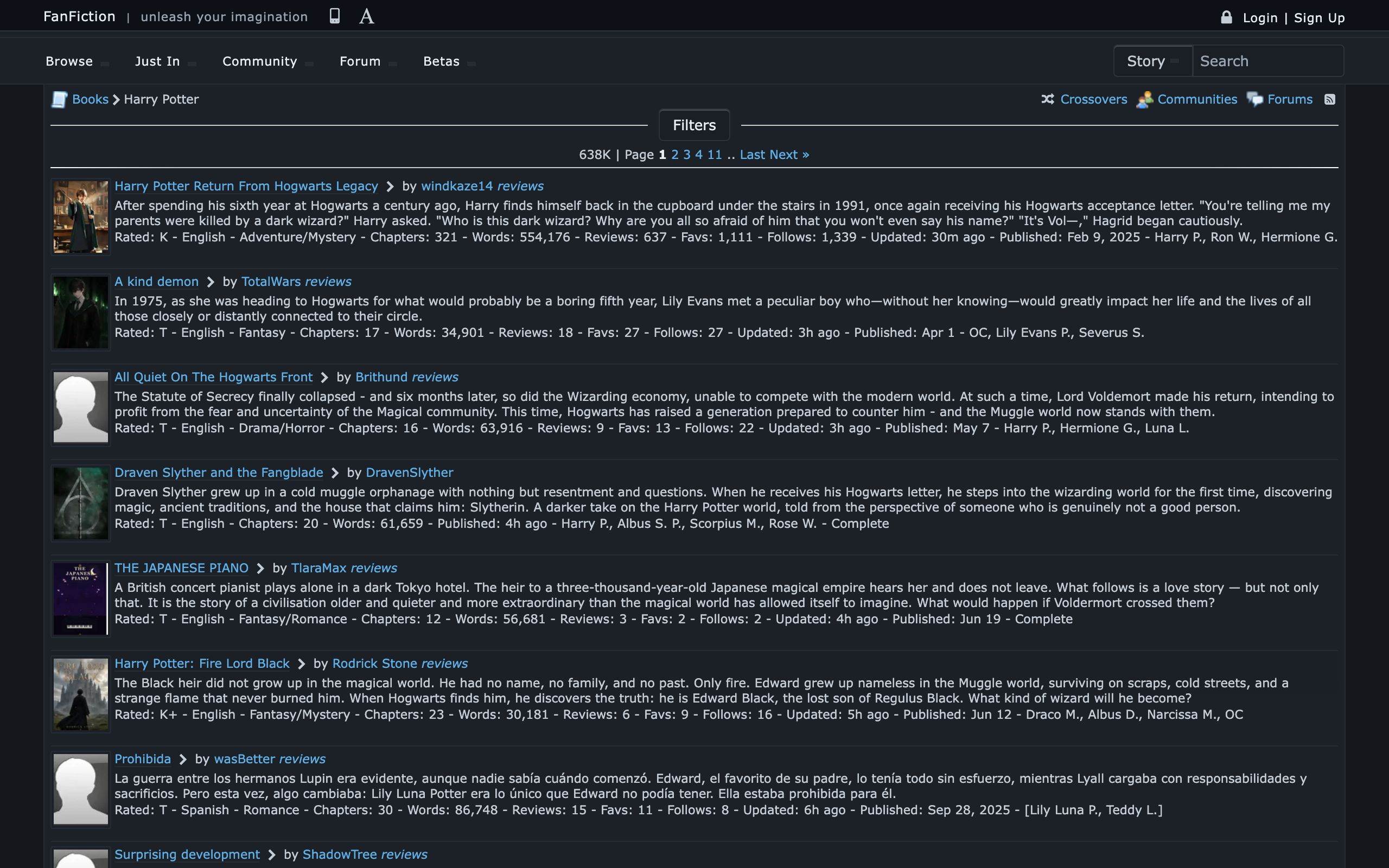View reviews for THE JAPANESE PIANO
This screenshot has width=1389, height=868.
point(374,569)
